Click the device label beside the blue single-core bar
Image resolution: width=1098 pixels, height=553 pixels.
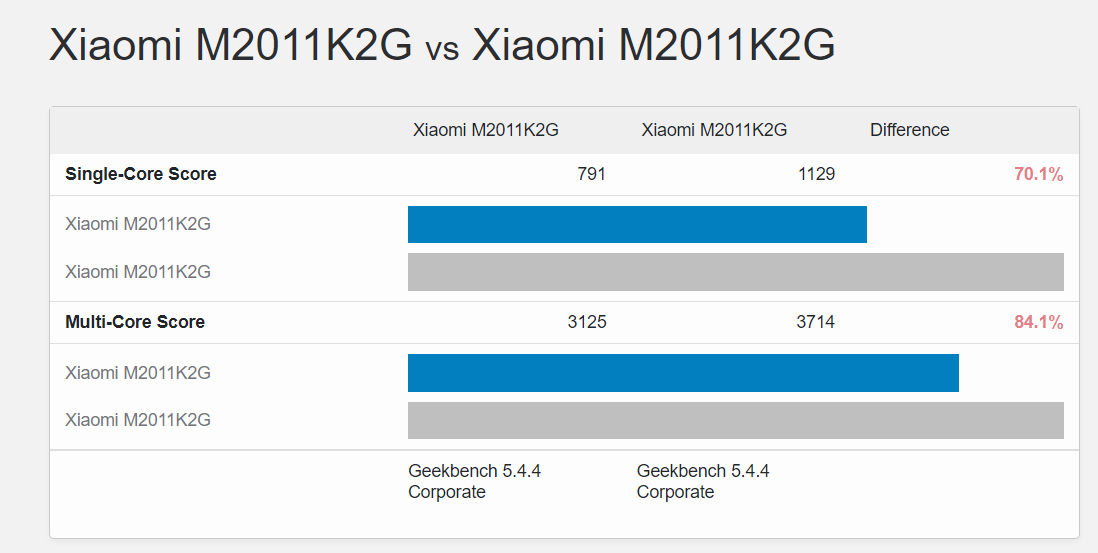[x=138, y=224]
